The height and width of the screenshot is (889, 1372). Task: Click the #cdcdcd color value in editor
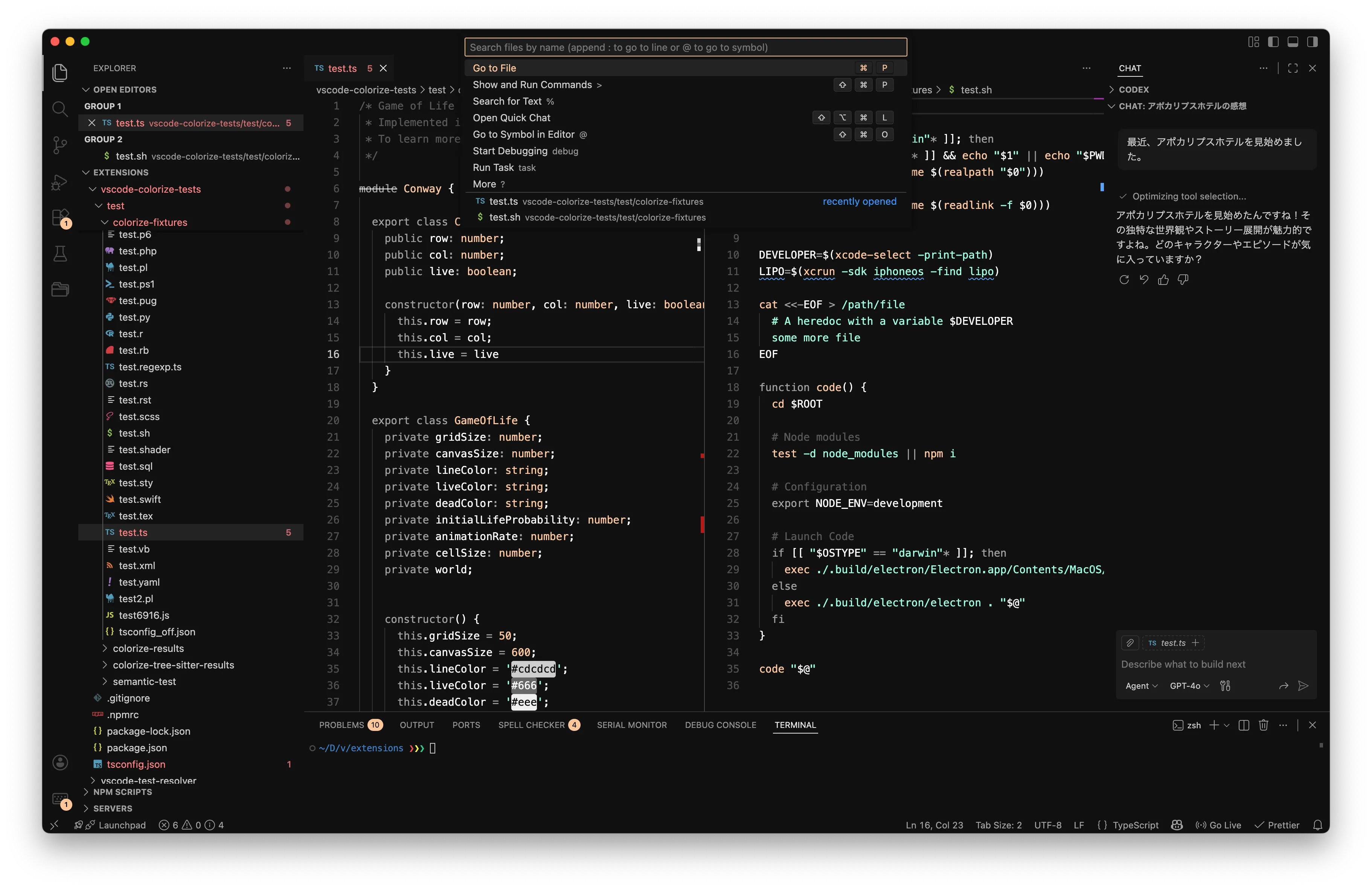pyautogui.click(x=533, y=669)
